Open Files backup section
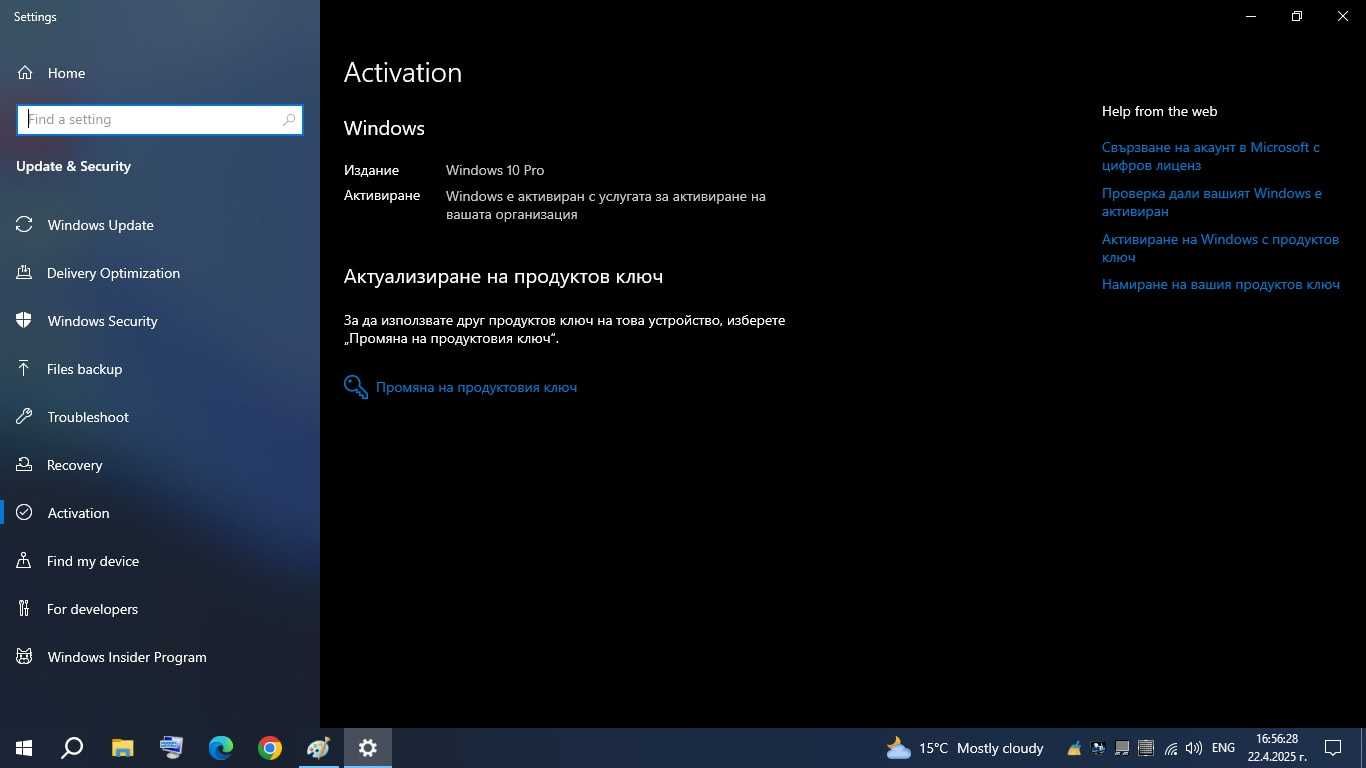The height and width of the screenshot is (768, 1366). (x=160, y=369)
